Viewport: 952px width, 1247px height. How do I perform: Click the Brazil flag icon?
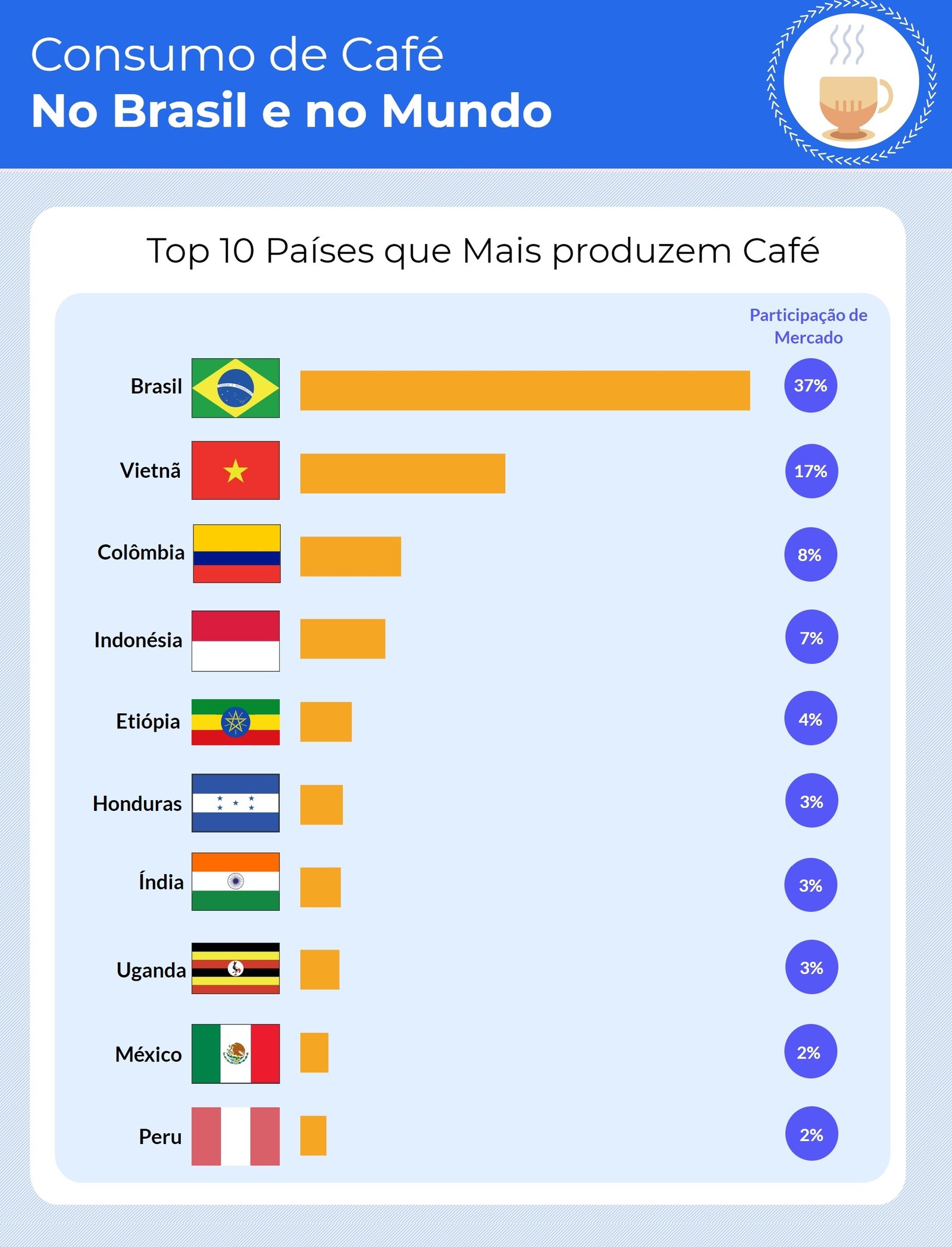coord(236,387)
